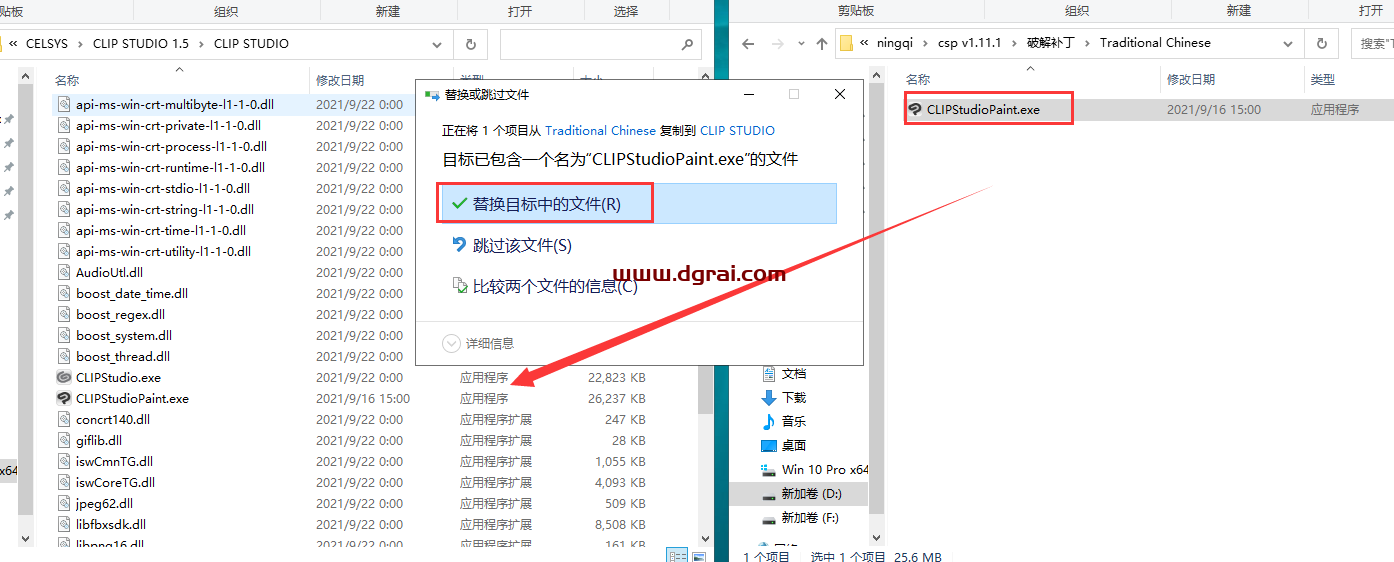Go forward in the right Explorer window
The image size is (1394, 562).
point(779,43)
